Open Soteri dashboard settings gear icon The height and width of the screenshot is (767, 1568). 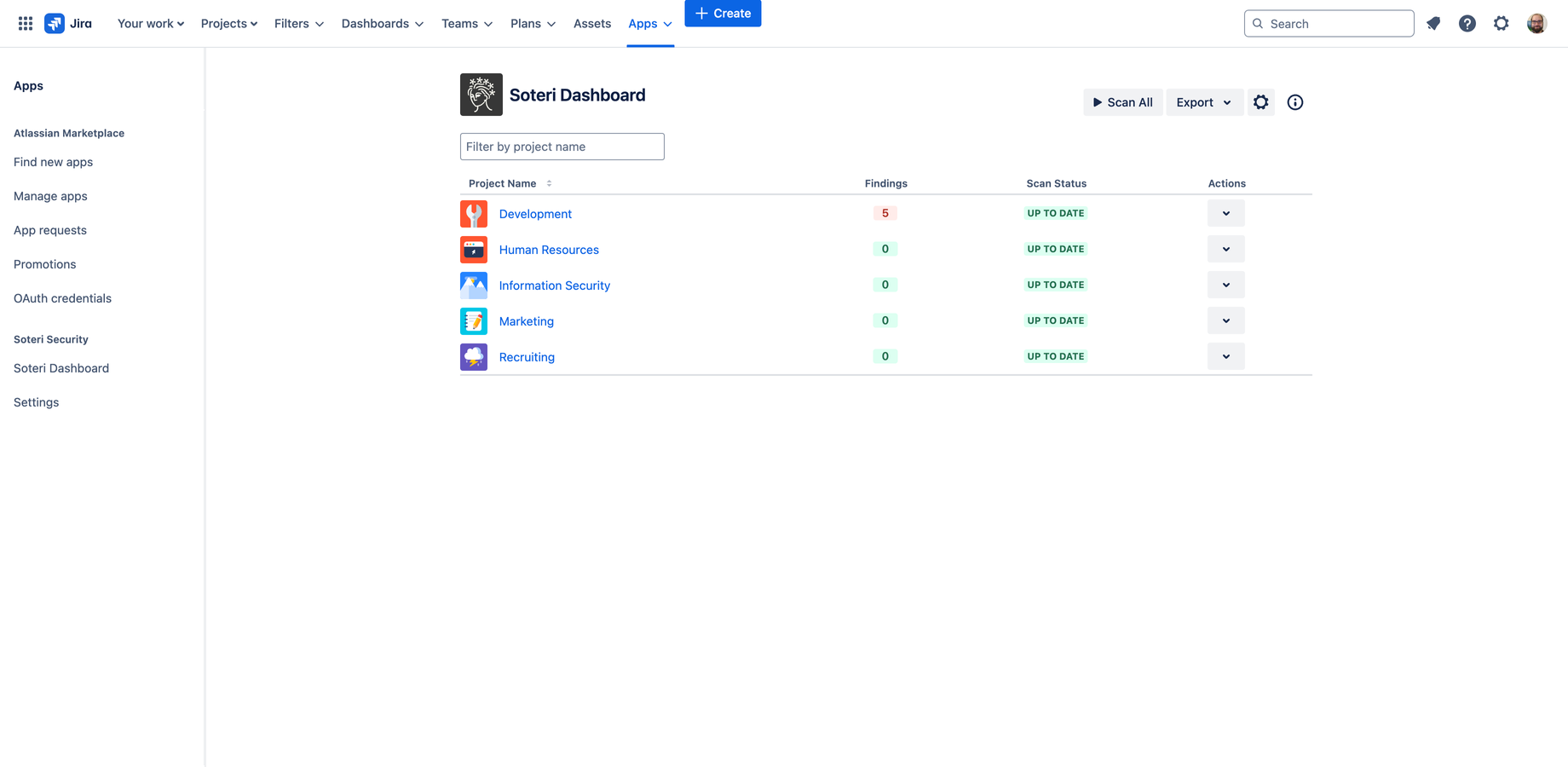[1261, 102]
